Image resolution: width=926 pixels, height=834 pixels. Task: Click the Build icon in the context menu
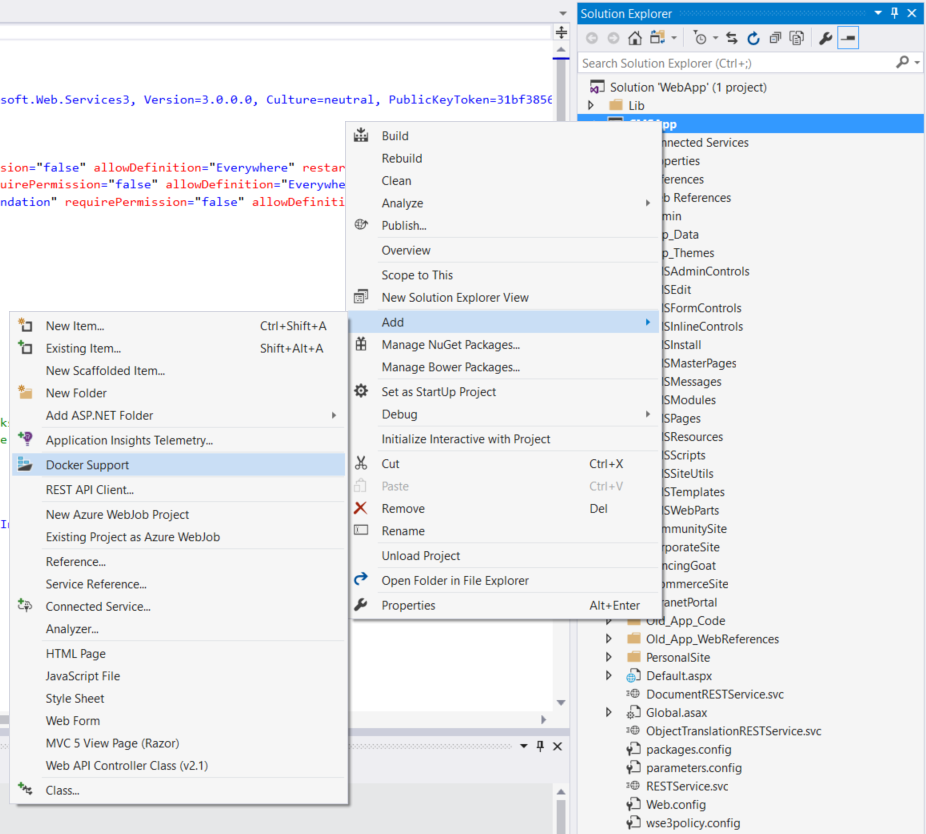361,135
